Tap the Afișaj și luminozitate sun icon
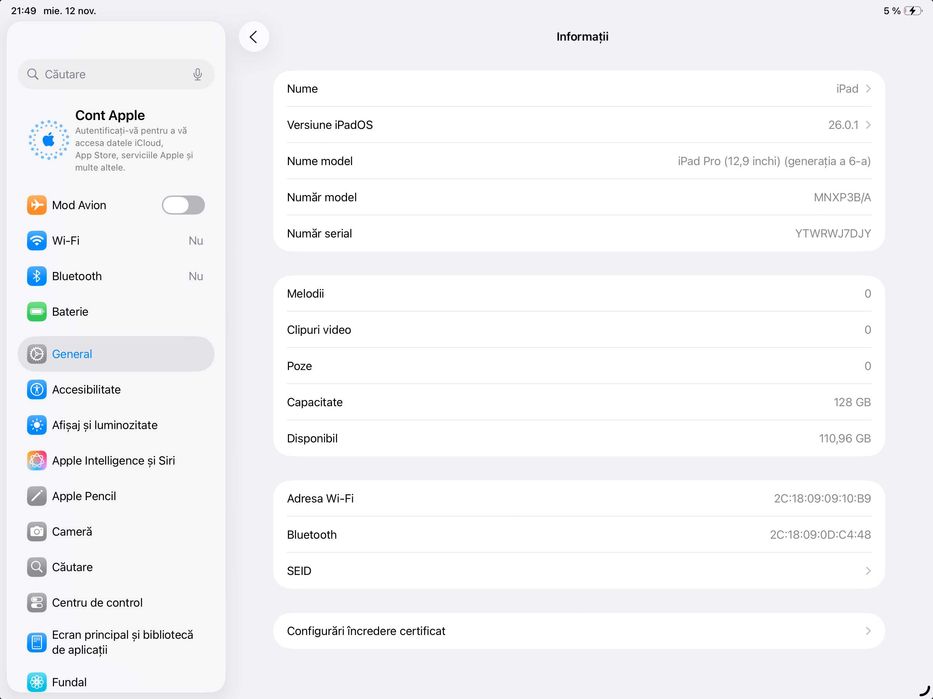 (x=36, y=425)
